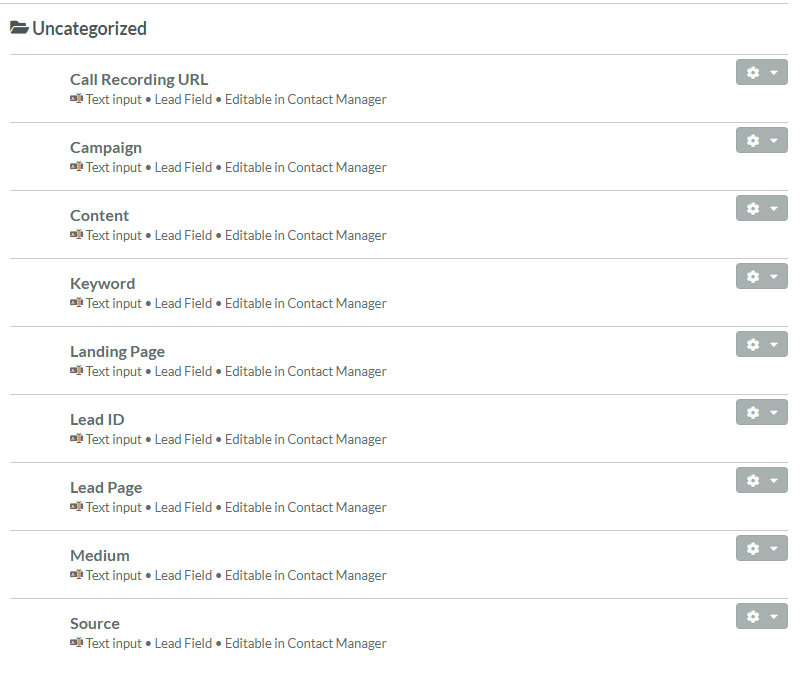This screenshot has width=808, height=683.
Task: Open the Lead ID field title
Action: 97,420
